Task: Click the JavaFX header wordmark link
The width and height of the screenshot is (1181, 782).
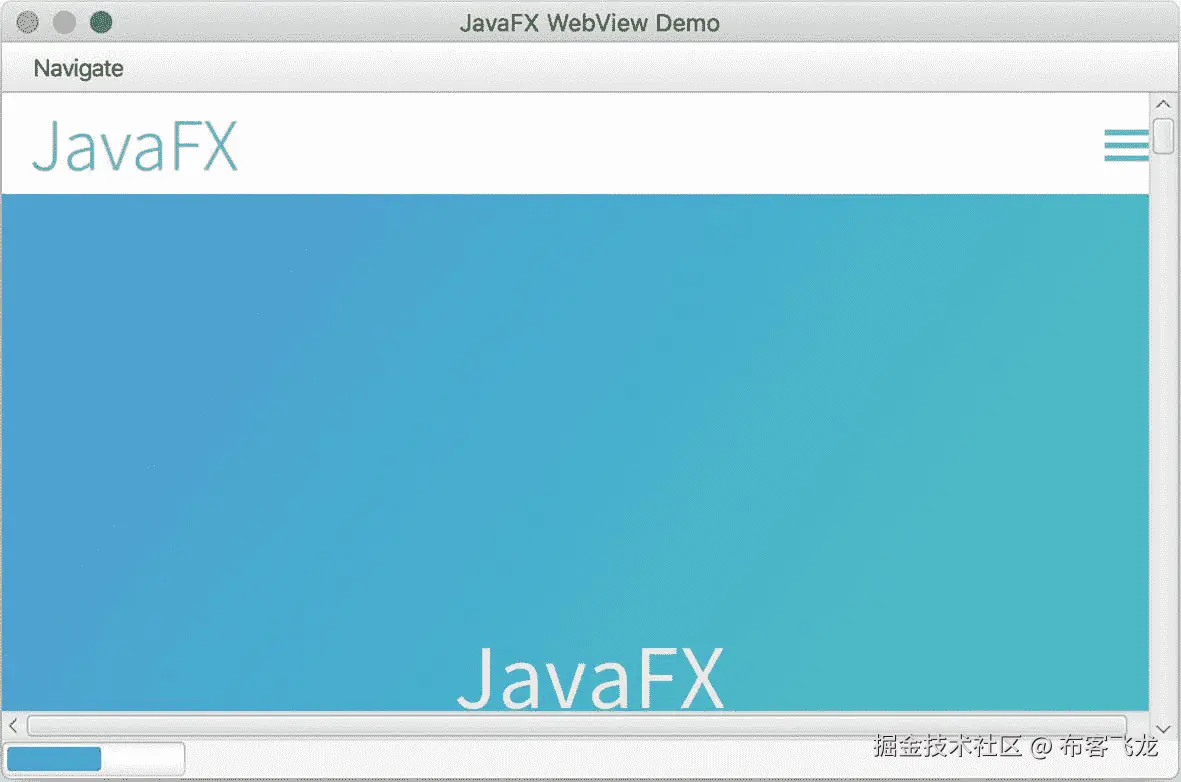Action: click(x=133, y=146)
